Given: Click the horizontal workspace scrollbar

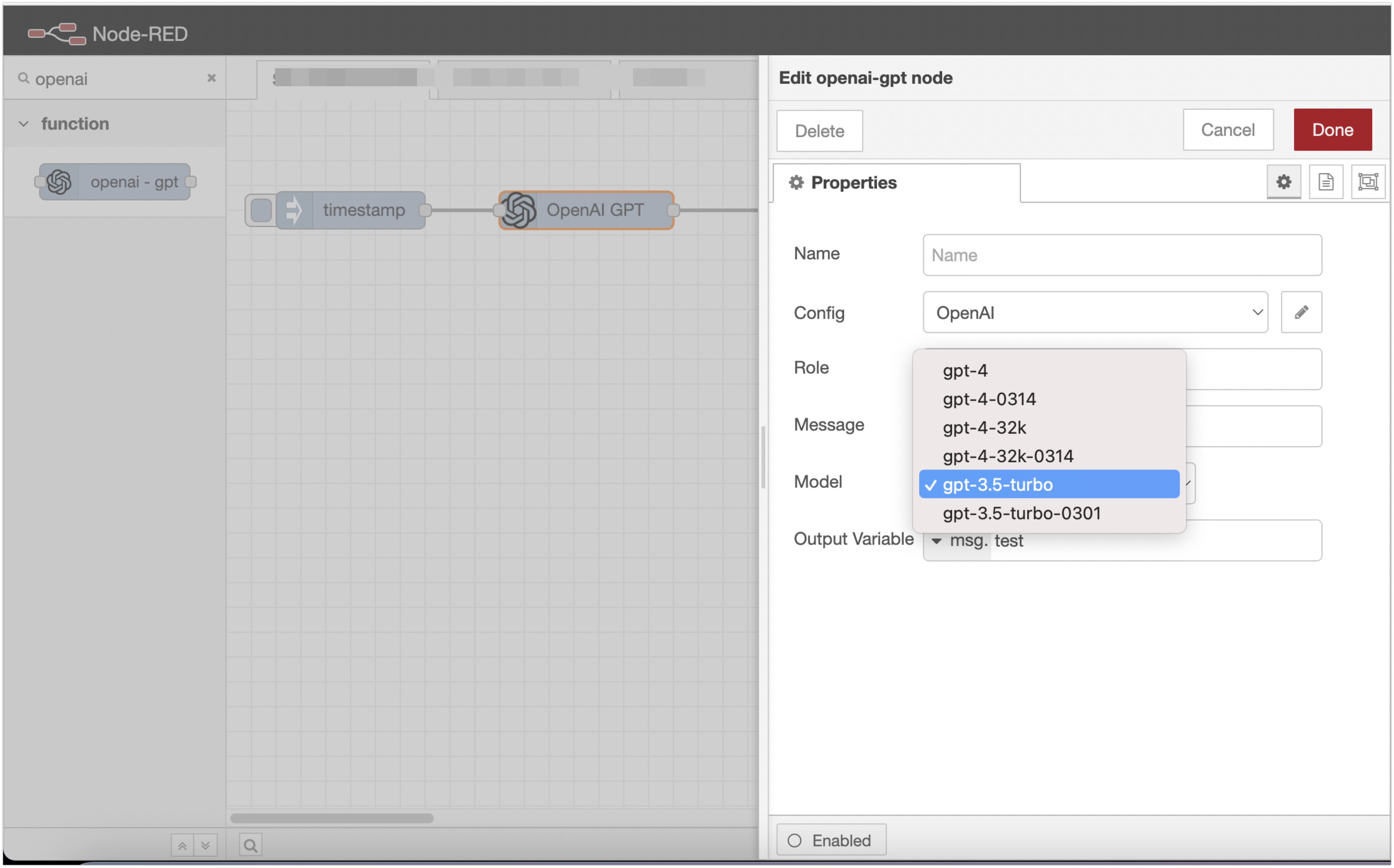Looking at the screenshot, I should [x=332, y=818].
